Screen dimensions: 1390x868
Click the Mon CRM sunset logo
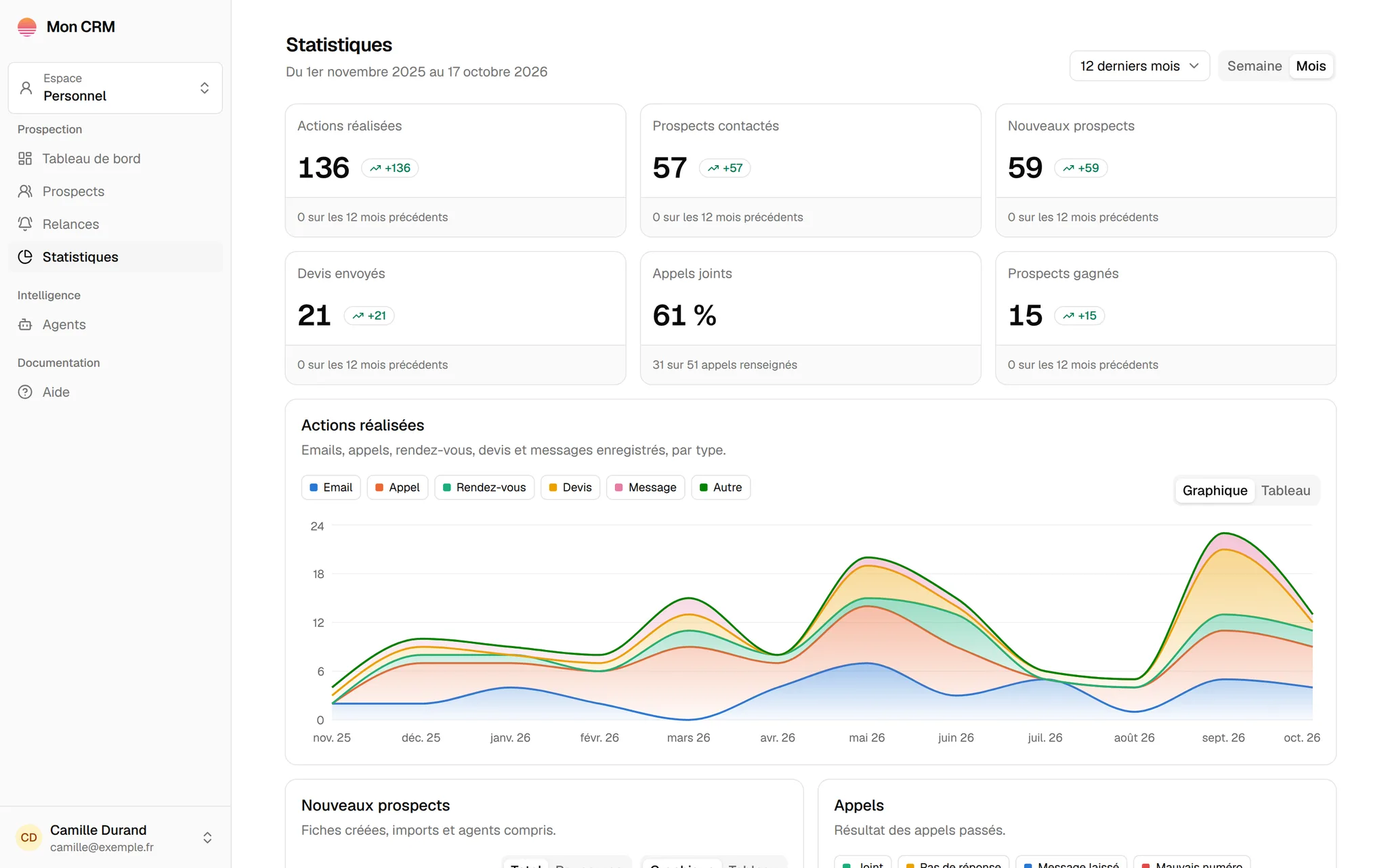tap(27, 27)
